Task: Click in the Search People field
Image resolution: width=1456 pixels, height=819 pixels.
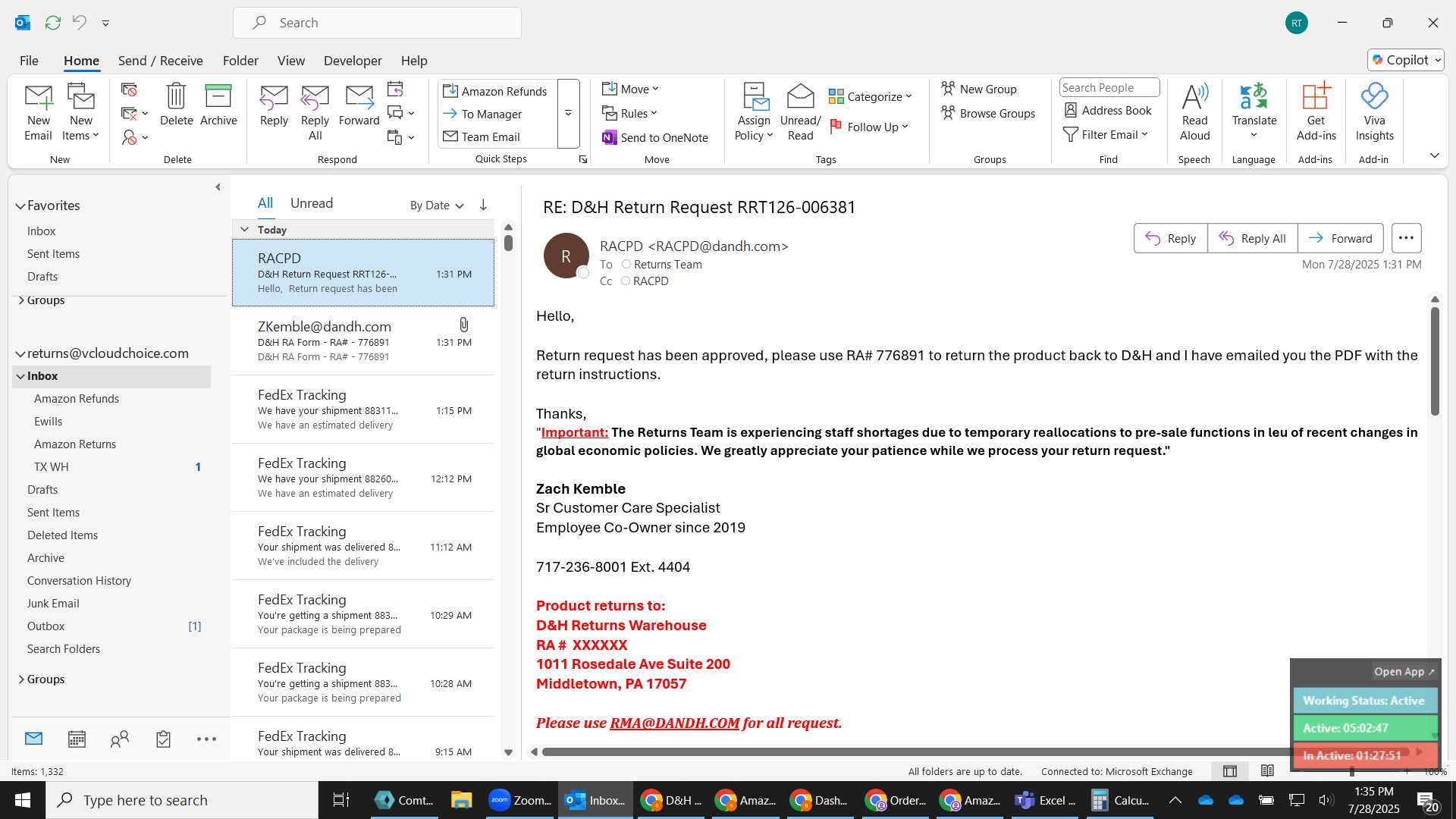Action: (1109, 87)
